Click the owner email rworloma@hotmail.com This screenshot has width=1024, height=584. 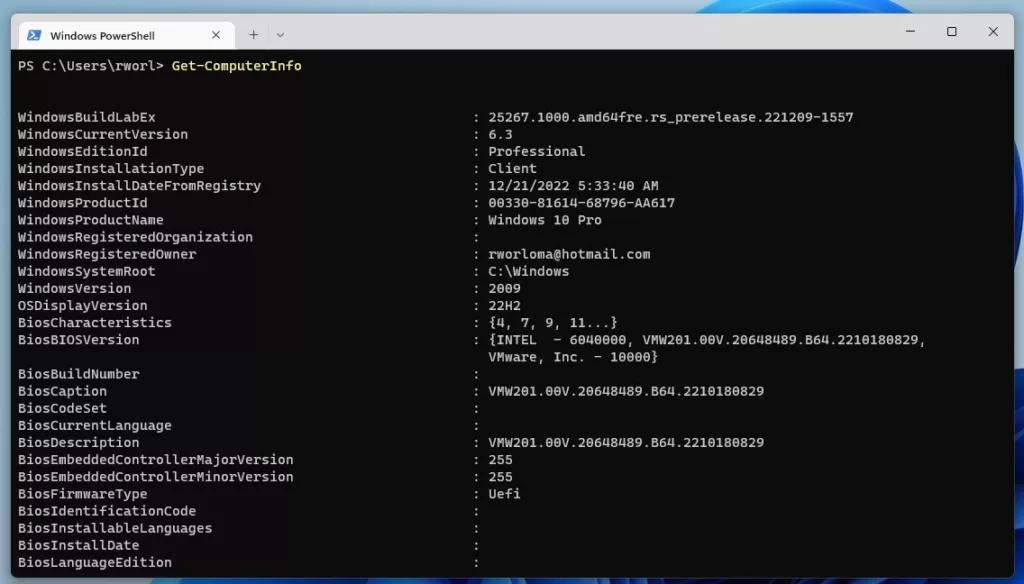coord(569,254)
